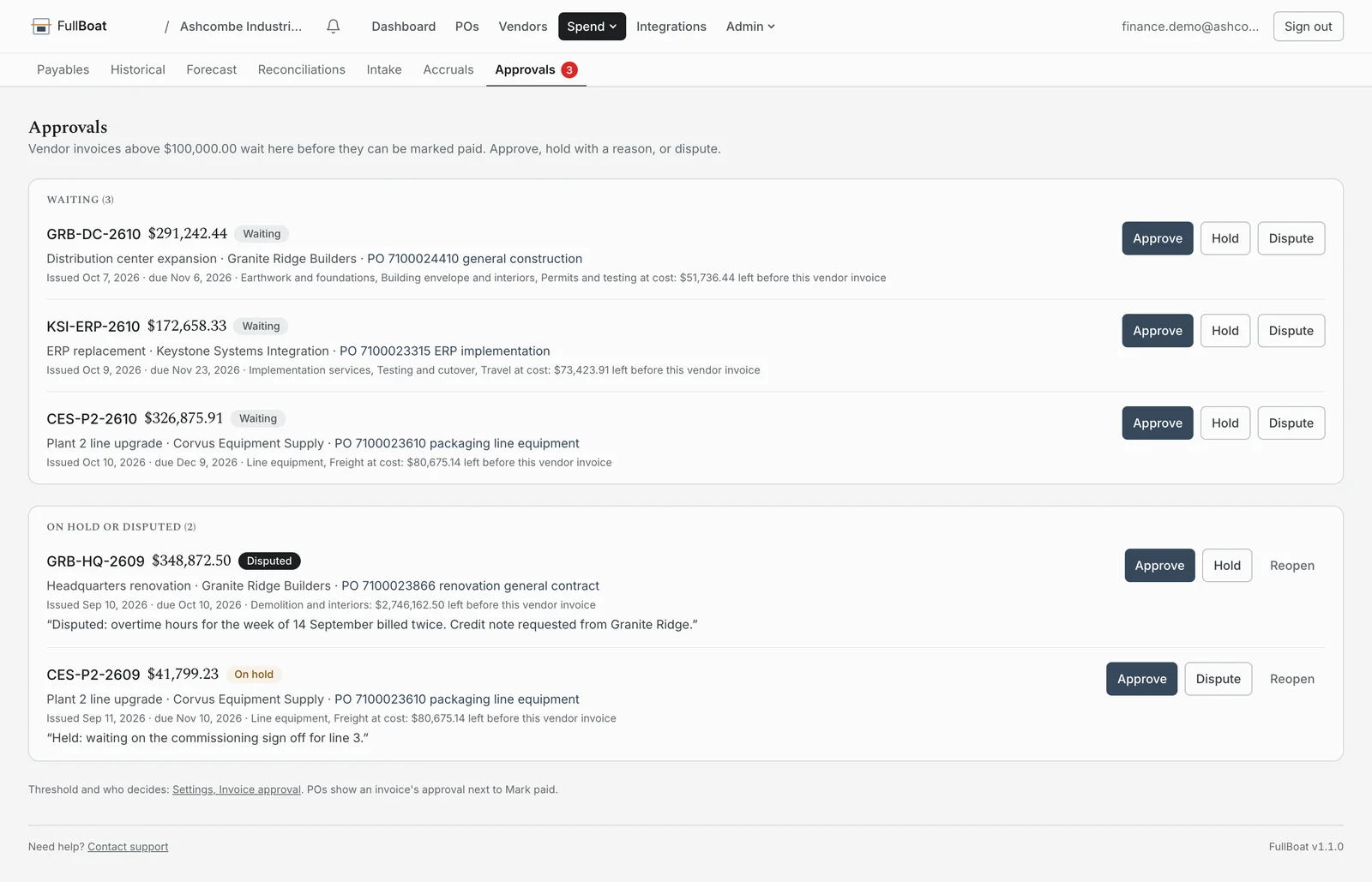The width and height of the screenshot is (1372, 882).
Task: Click invoice number GRB-HQ-2609
Action: pyautogui.click(x=95, y=561)
